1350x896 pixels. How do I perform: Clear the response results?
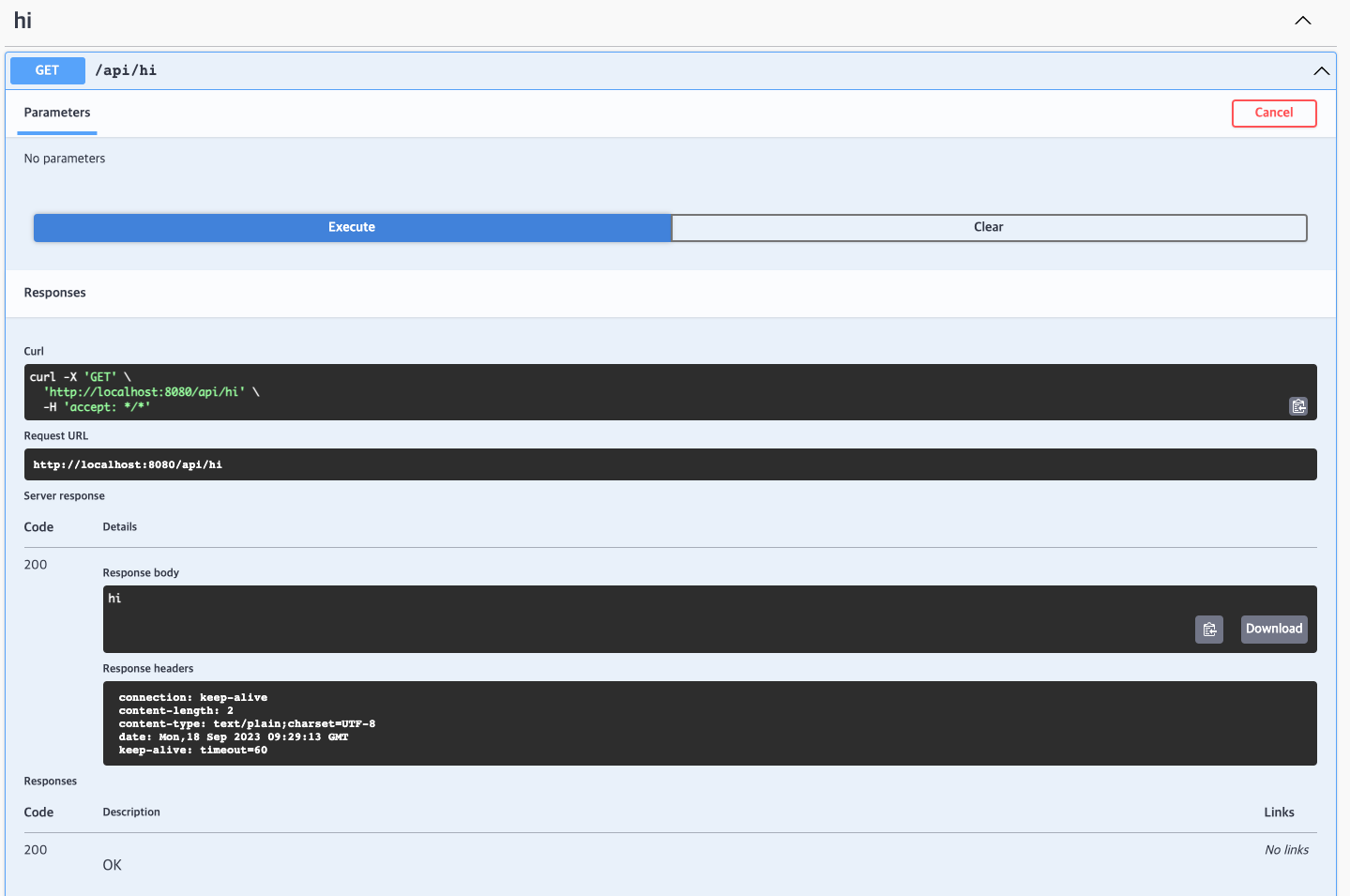(x=989, y=227)
